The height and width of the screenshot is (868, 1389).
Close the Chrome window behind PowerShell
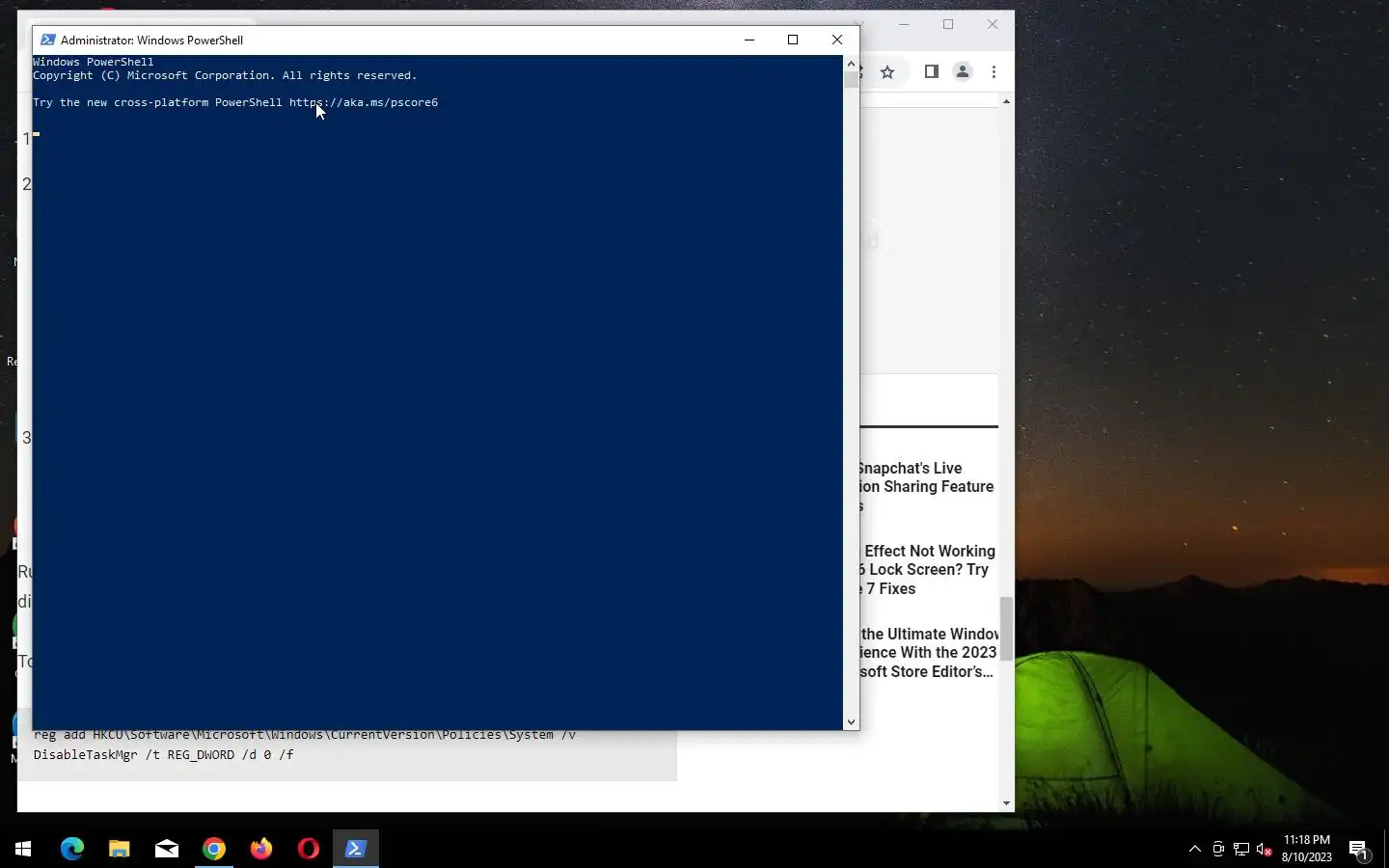point(993,24)
